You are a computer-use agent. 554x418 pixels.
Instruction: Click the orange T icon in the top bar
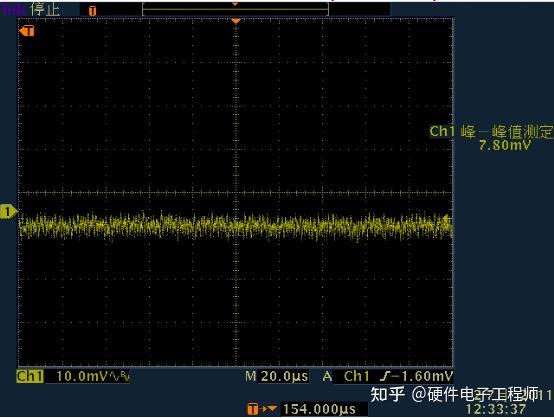point(92,11)
